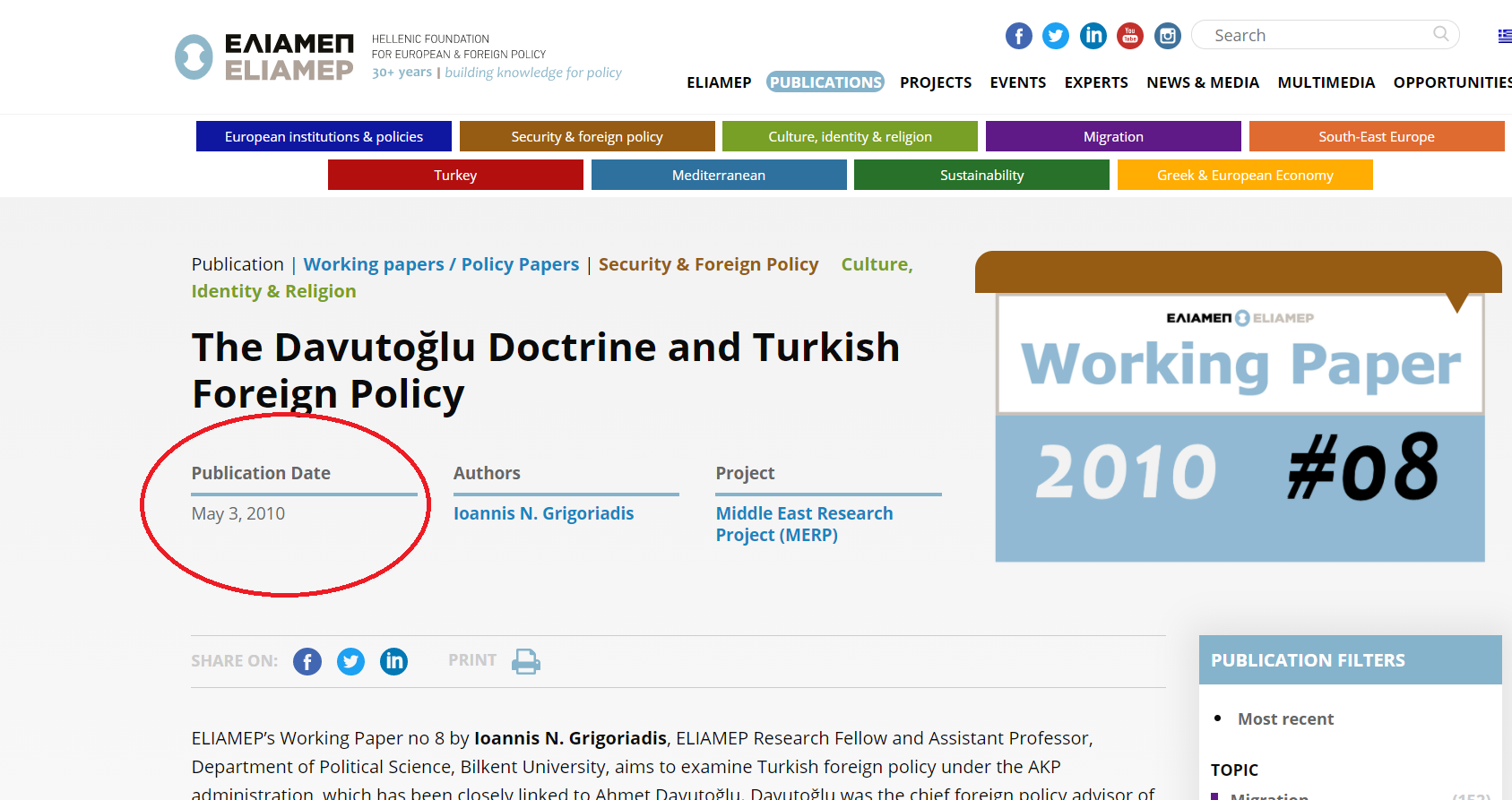Click the Facebook icon in header
This screenshot has height=800, width=1512.
pos(1018,36)
